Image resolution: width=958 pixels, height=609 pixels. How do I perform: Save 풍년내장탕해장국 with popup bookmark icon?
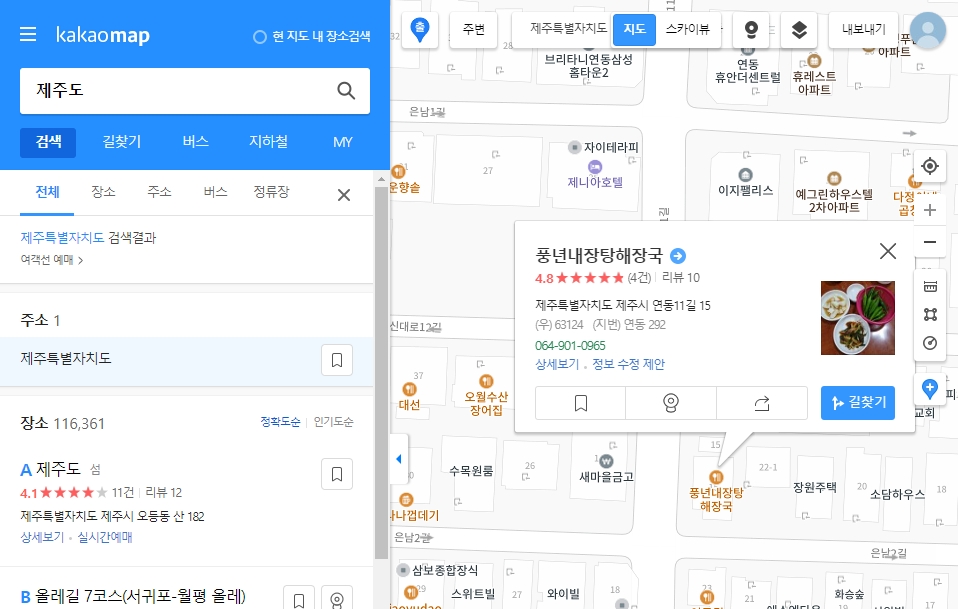[x=580, y=403]
